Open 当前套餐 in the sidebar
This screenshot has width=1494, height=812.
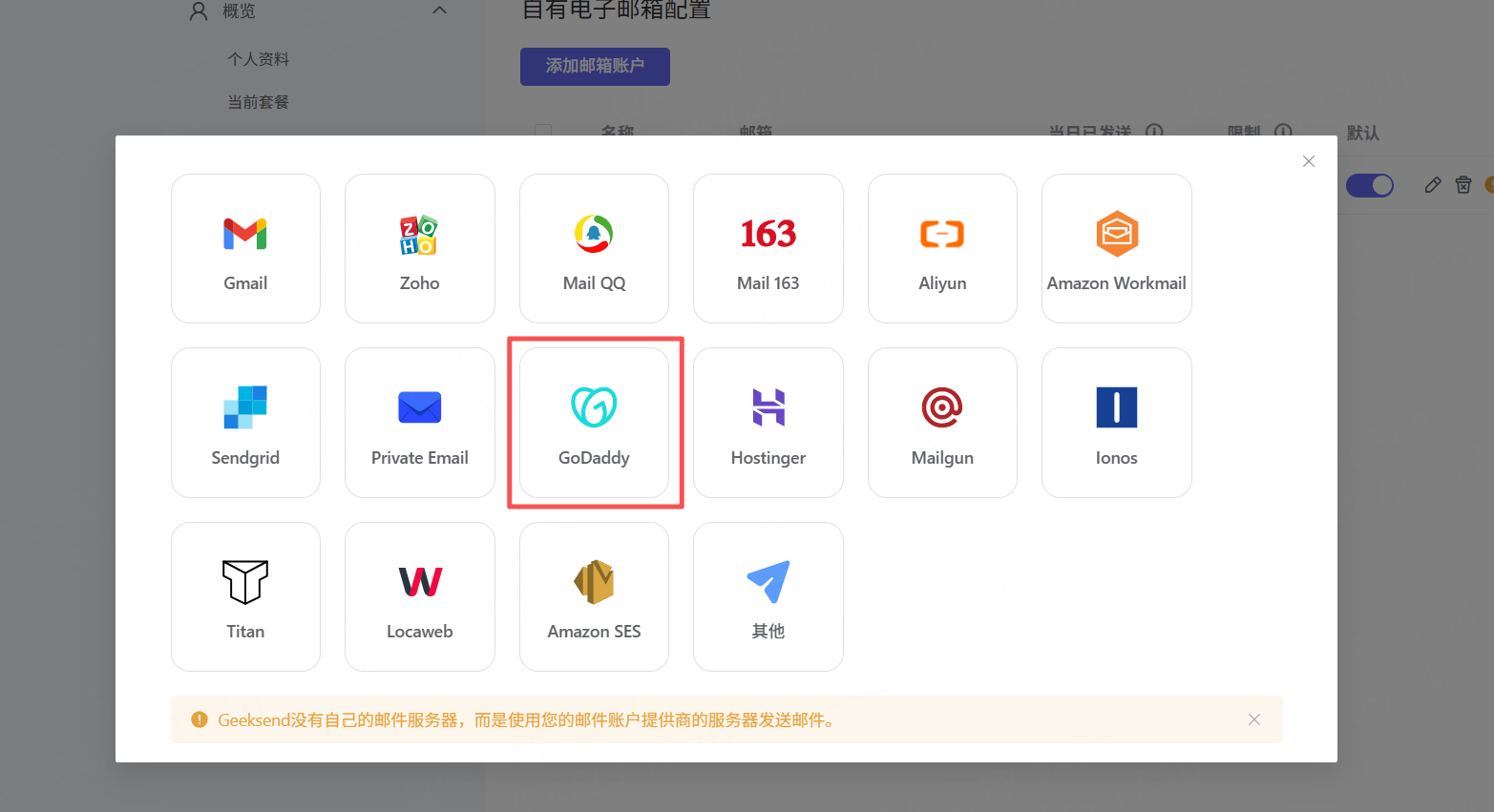(x=258, y=102)
